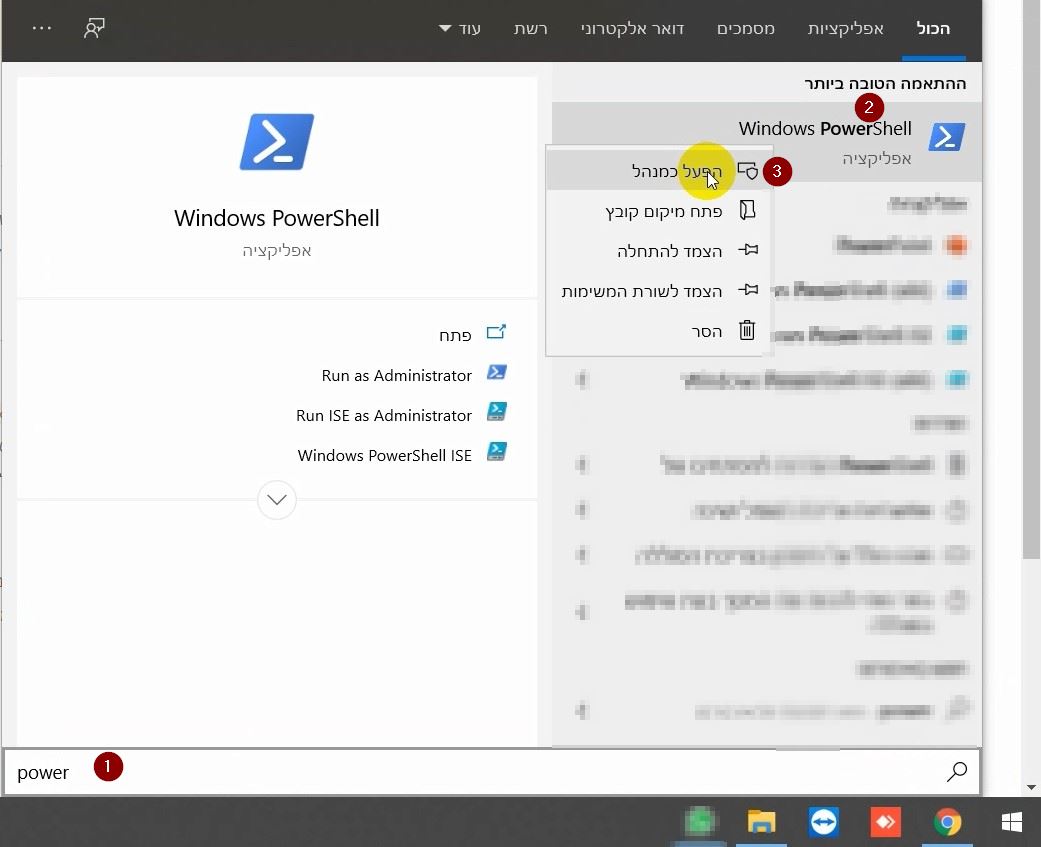Open AnyDesk from the taskbar
This screenshot has height=847, width=1041.
point(885,822)
